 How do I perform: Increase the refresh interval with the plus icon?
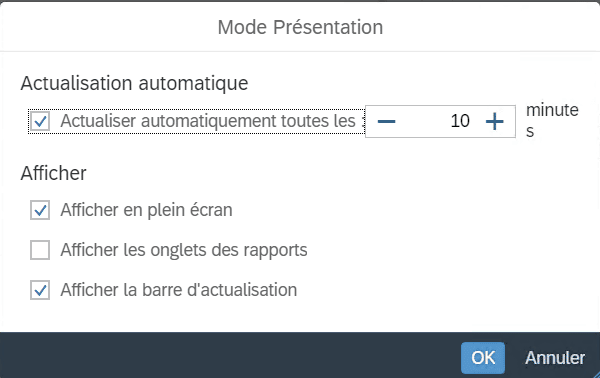pyautogui.click(x=494, y=122)
